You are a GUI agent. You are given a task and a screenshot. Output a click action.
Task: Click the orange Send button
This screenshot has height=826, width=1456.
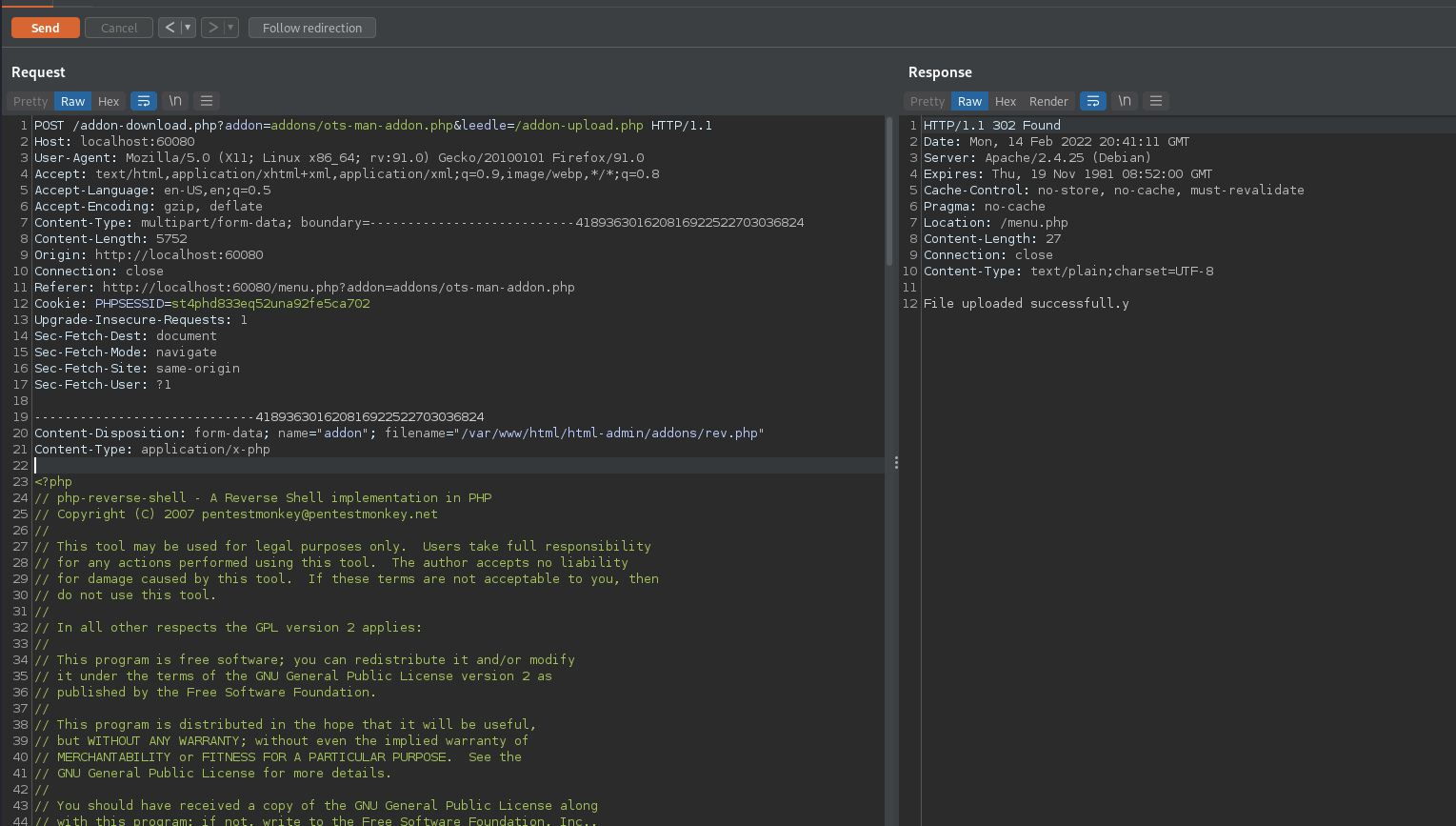(46, 28)
